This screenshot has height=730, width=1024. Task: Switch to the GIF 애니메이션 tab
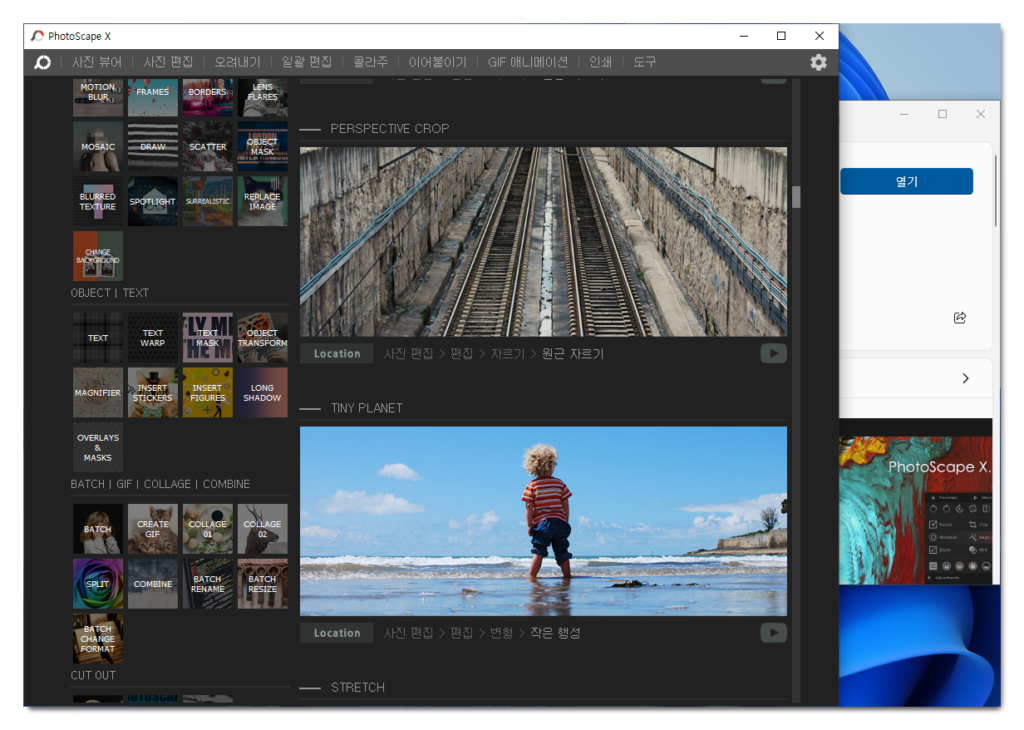528,62
